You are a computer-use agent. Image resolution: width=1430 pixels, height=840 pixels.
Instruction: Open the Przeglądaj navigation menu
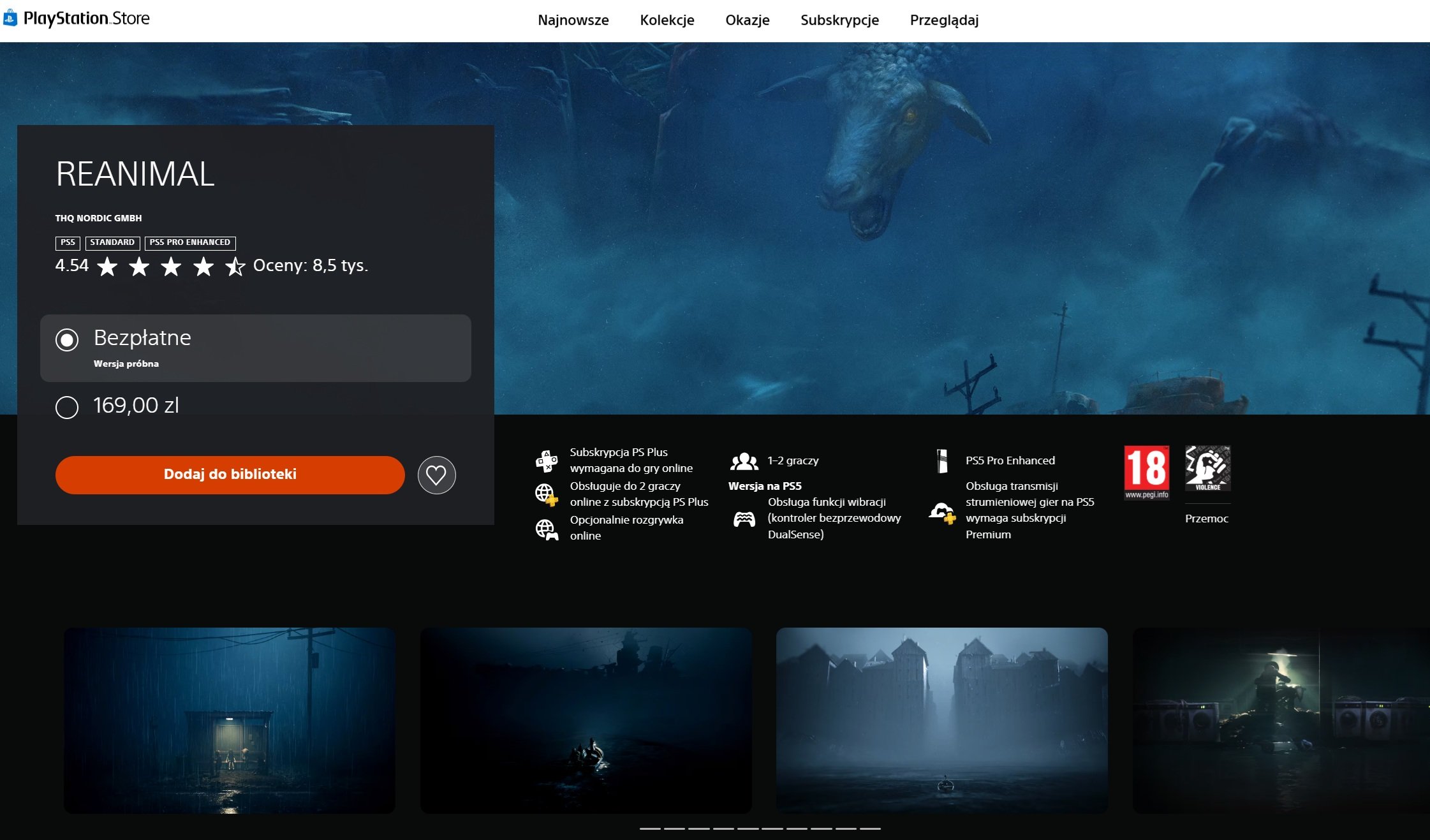pos(944,20)
